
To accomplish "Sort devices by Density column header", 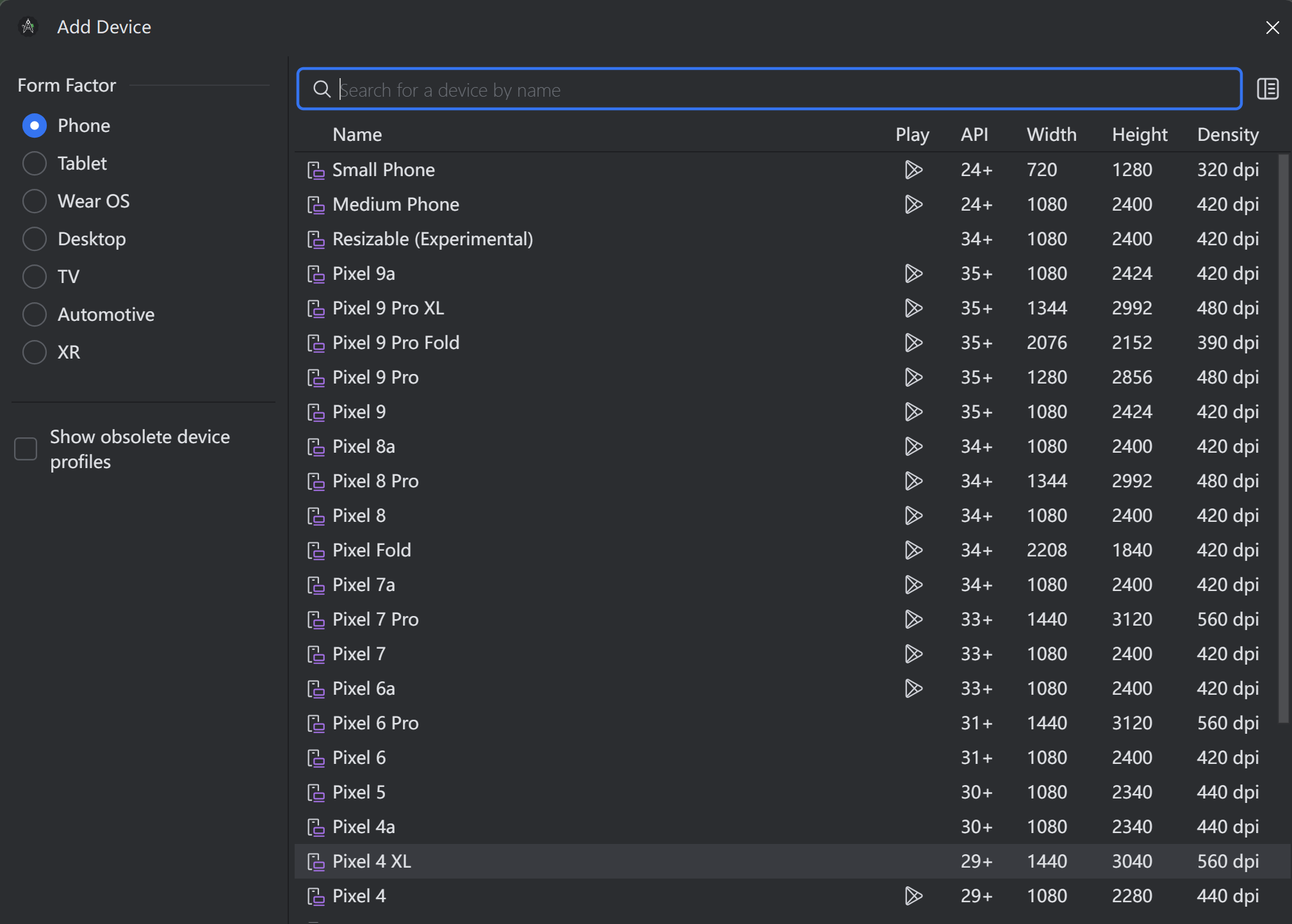I will 1228,134.
